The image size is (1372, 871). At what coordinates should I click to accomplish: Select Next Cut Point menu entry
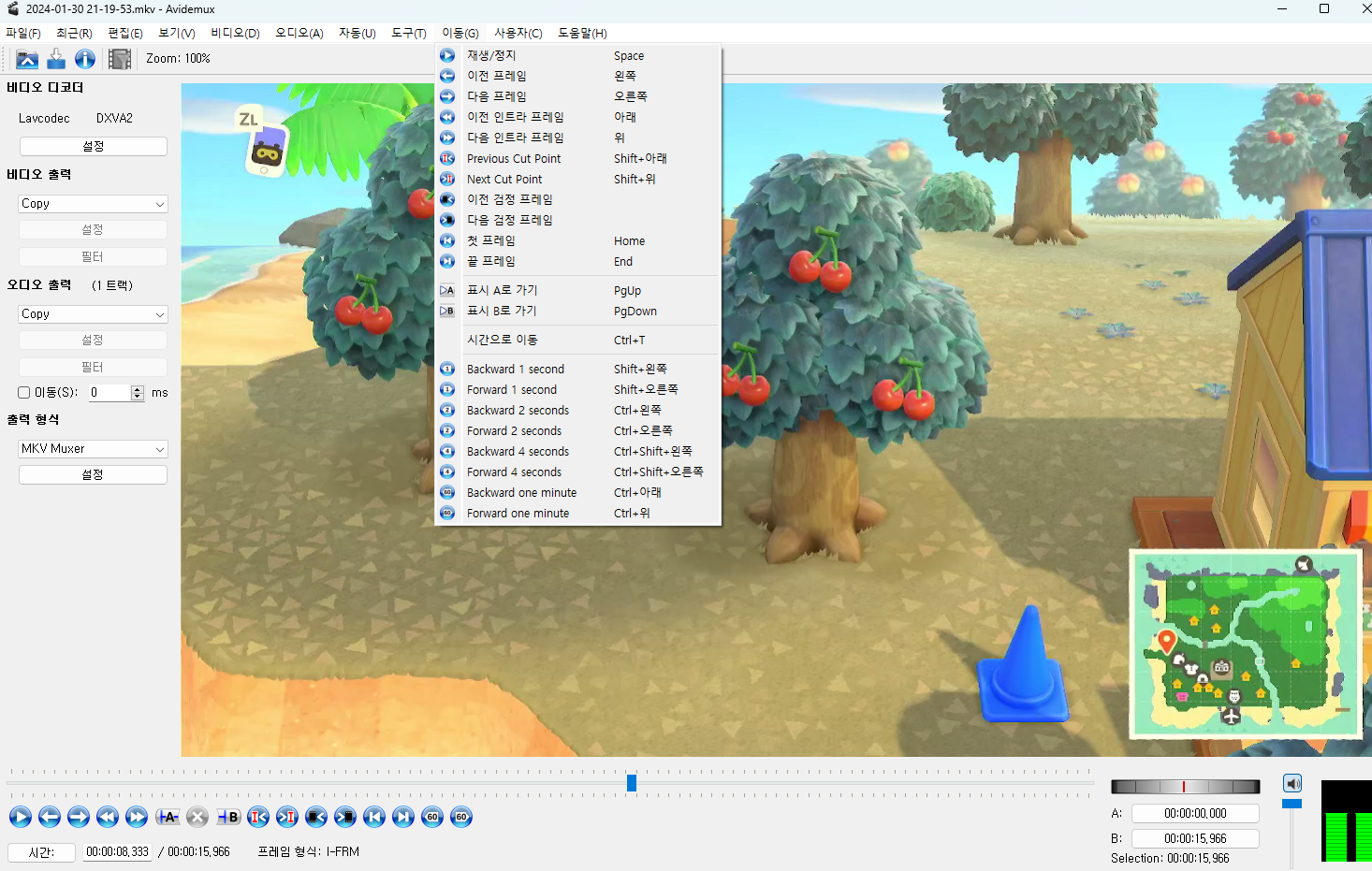coord(578,180)
